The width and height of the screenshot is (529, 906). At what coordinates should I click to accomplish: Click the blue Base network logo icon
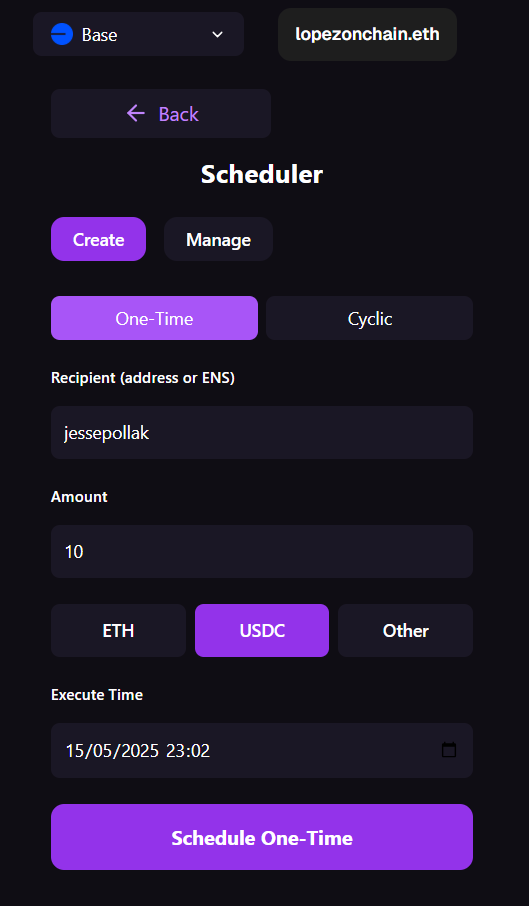coord(62,35)
